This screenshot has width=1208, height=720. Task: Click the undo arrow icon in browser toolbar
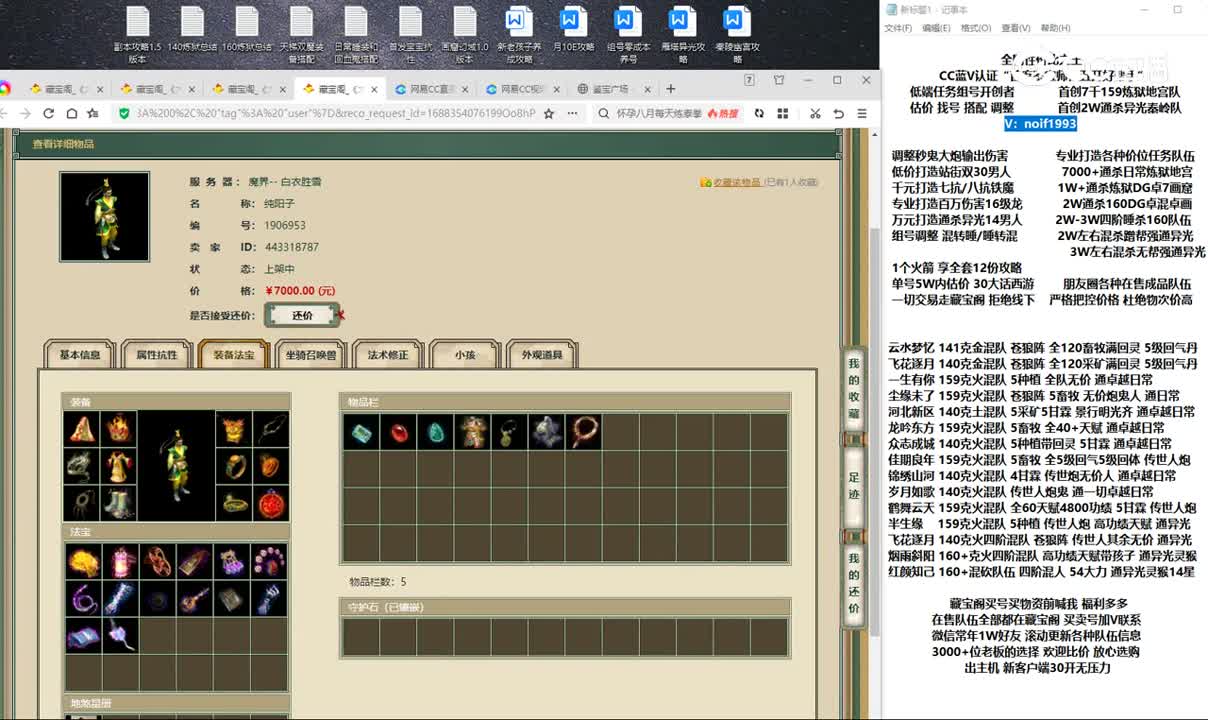click(839, 114)
